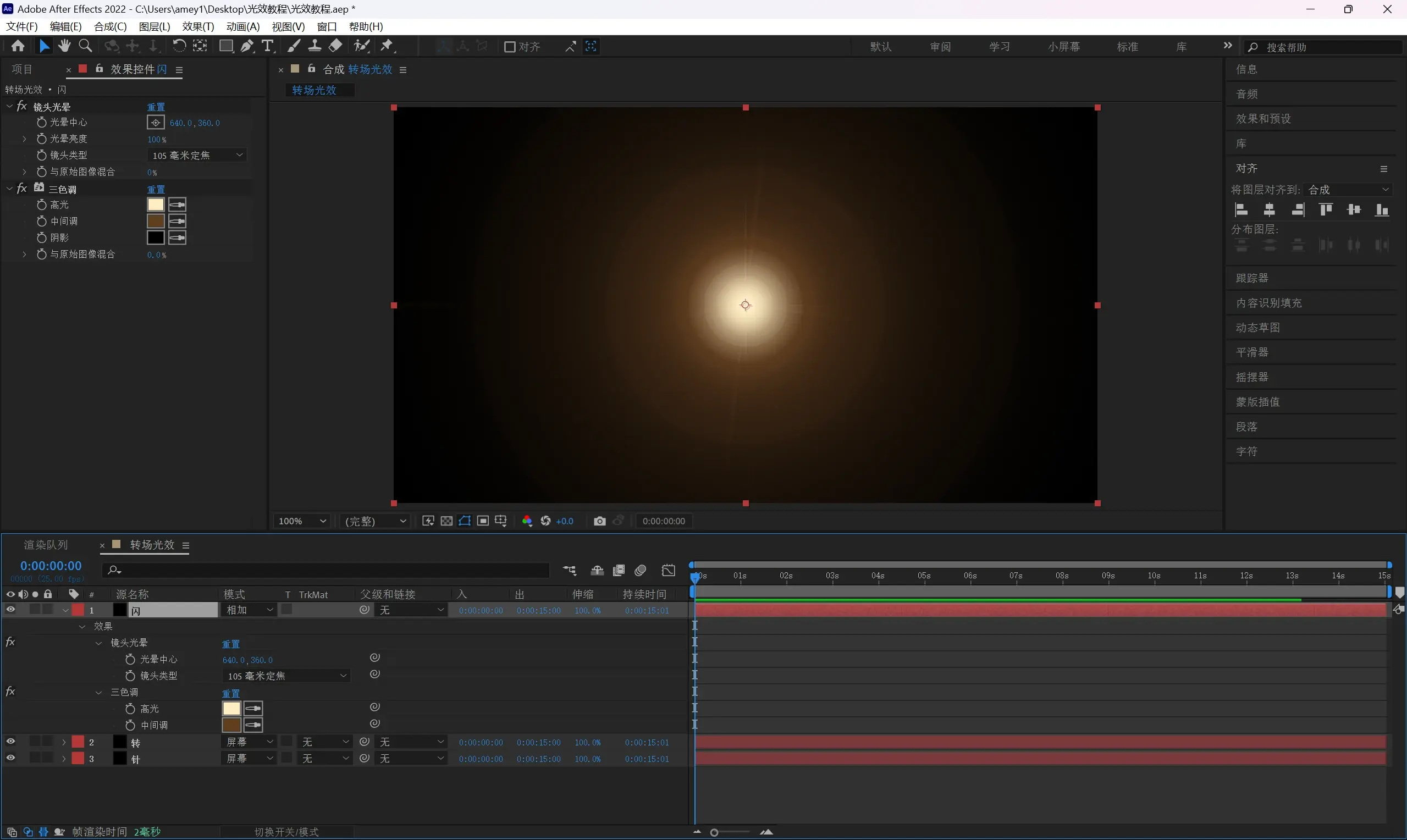Open parent dropdown for layer 针
Viewport: 1407px width, 840px height.
[x=411, y=759]
